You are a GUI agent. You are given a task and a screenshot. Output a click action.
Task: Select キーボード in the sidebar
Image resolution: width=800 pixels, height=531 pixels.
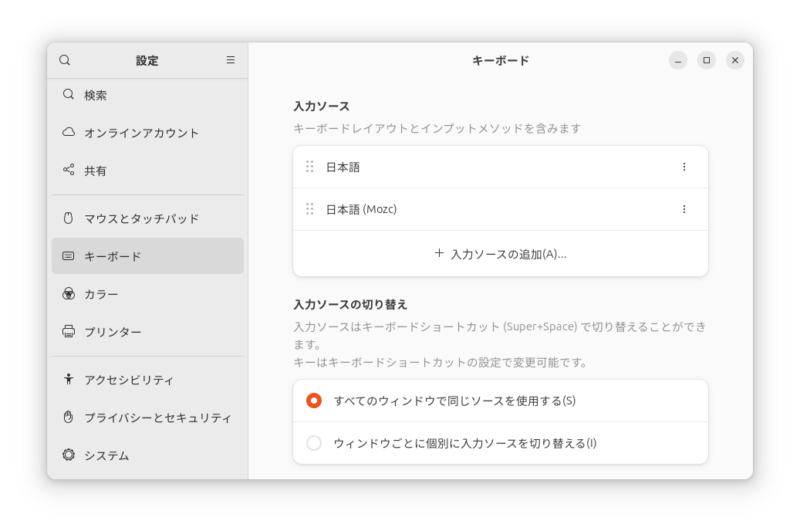click(x=147, y=256)
